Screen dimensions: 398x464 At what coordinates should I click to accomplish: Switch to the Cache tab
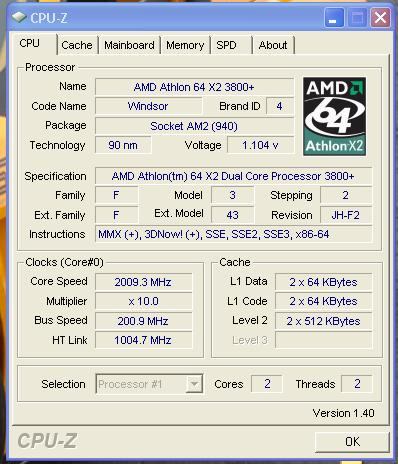(77, 45)
